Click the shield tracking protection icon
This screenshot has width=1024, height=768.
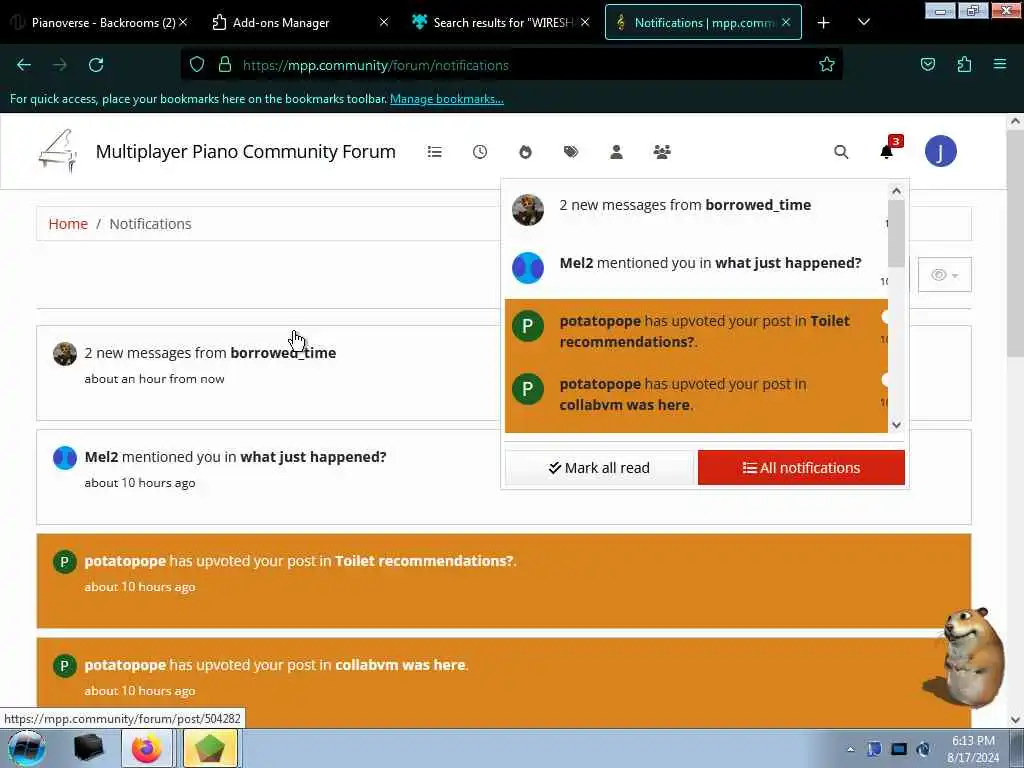197,64
